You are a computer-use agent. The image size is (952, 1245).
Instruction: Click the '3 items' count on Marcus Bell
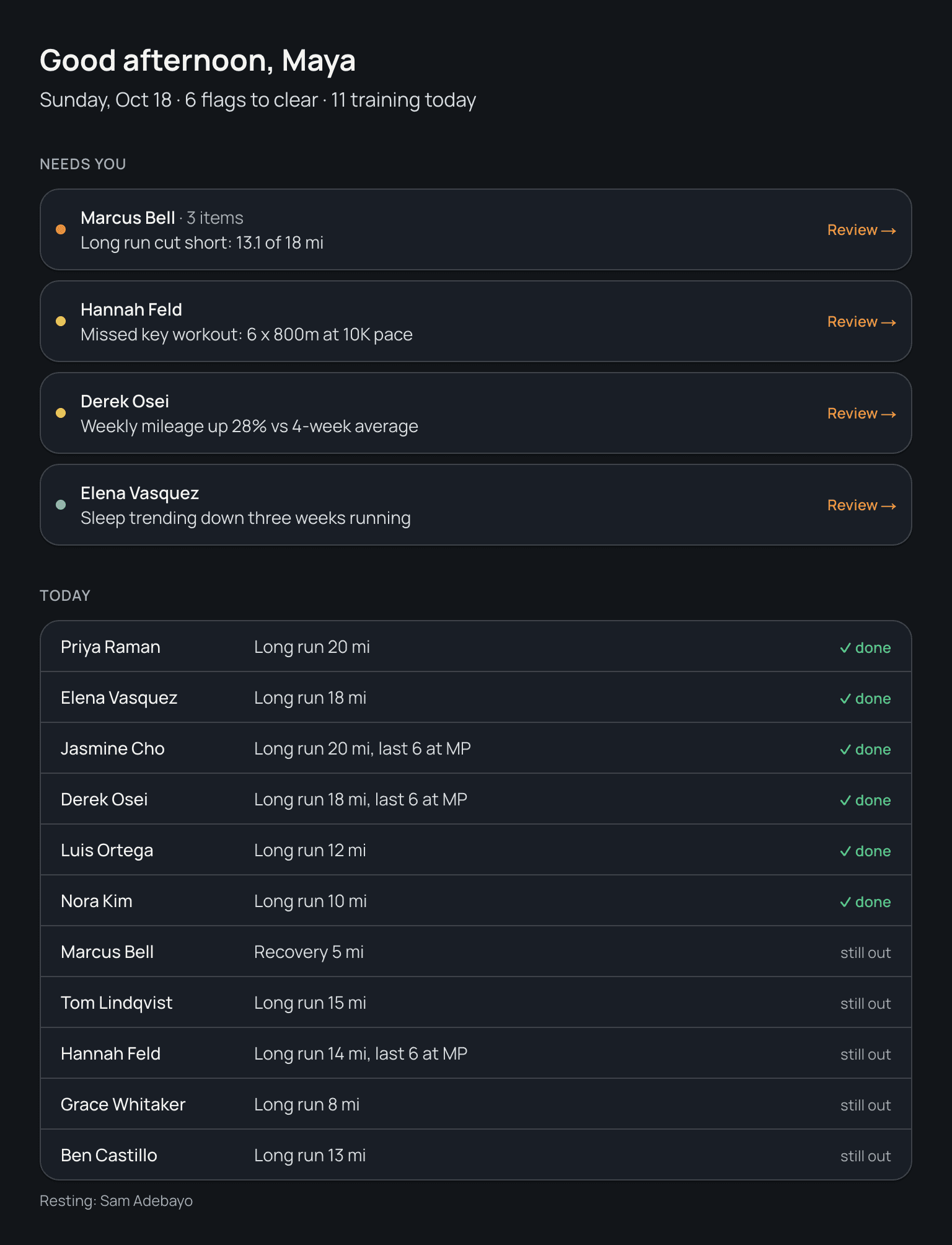tap(215, 218)
